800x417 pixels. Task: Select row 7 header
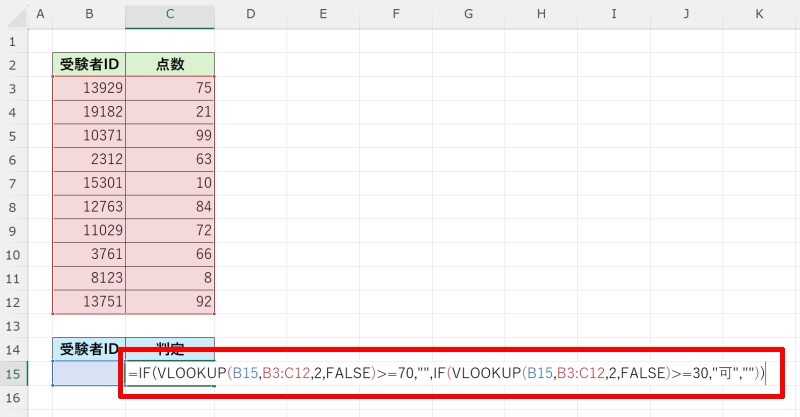[12, 183]
